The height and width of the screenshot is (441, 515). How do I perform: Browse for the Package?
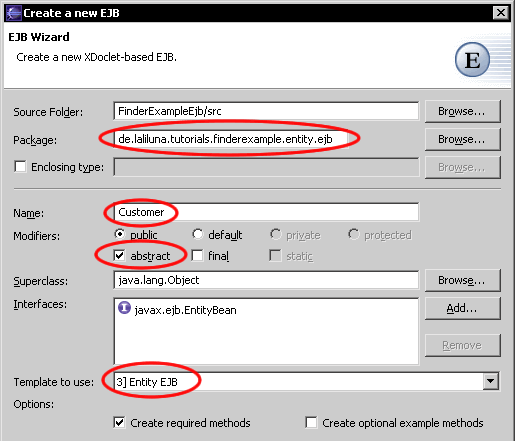pyautogui.click(x=463, y=139)
